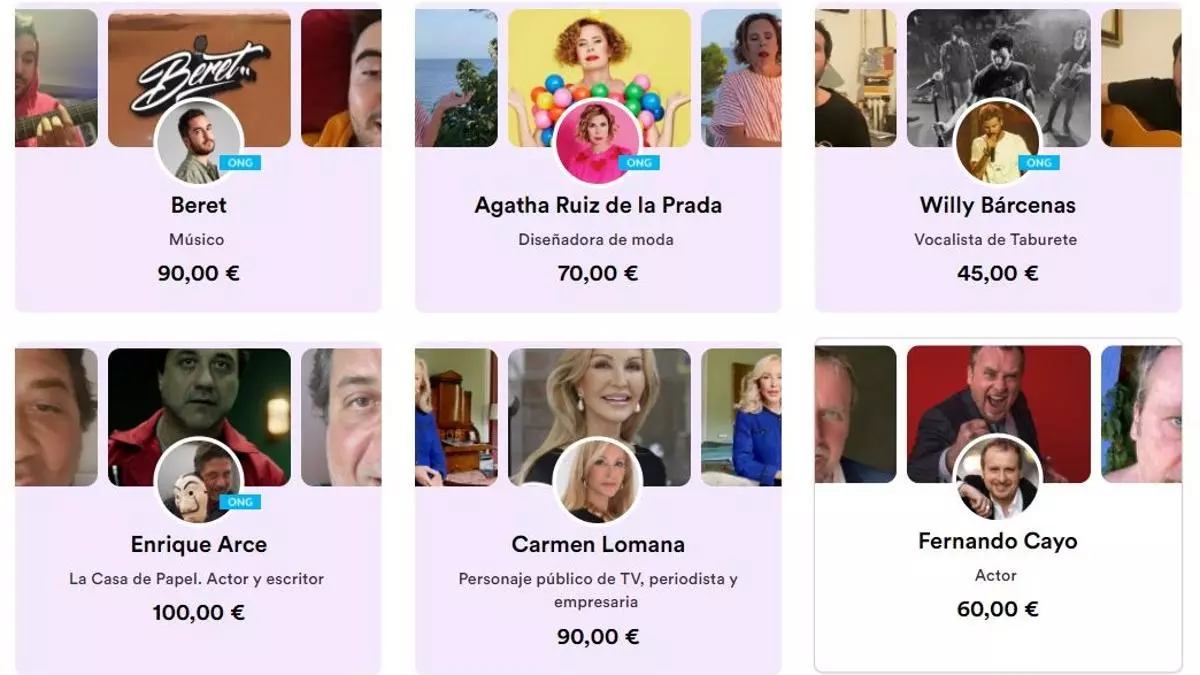Click Enrique Arce's masked profile avatar

click(198, 482)
